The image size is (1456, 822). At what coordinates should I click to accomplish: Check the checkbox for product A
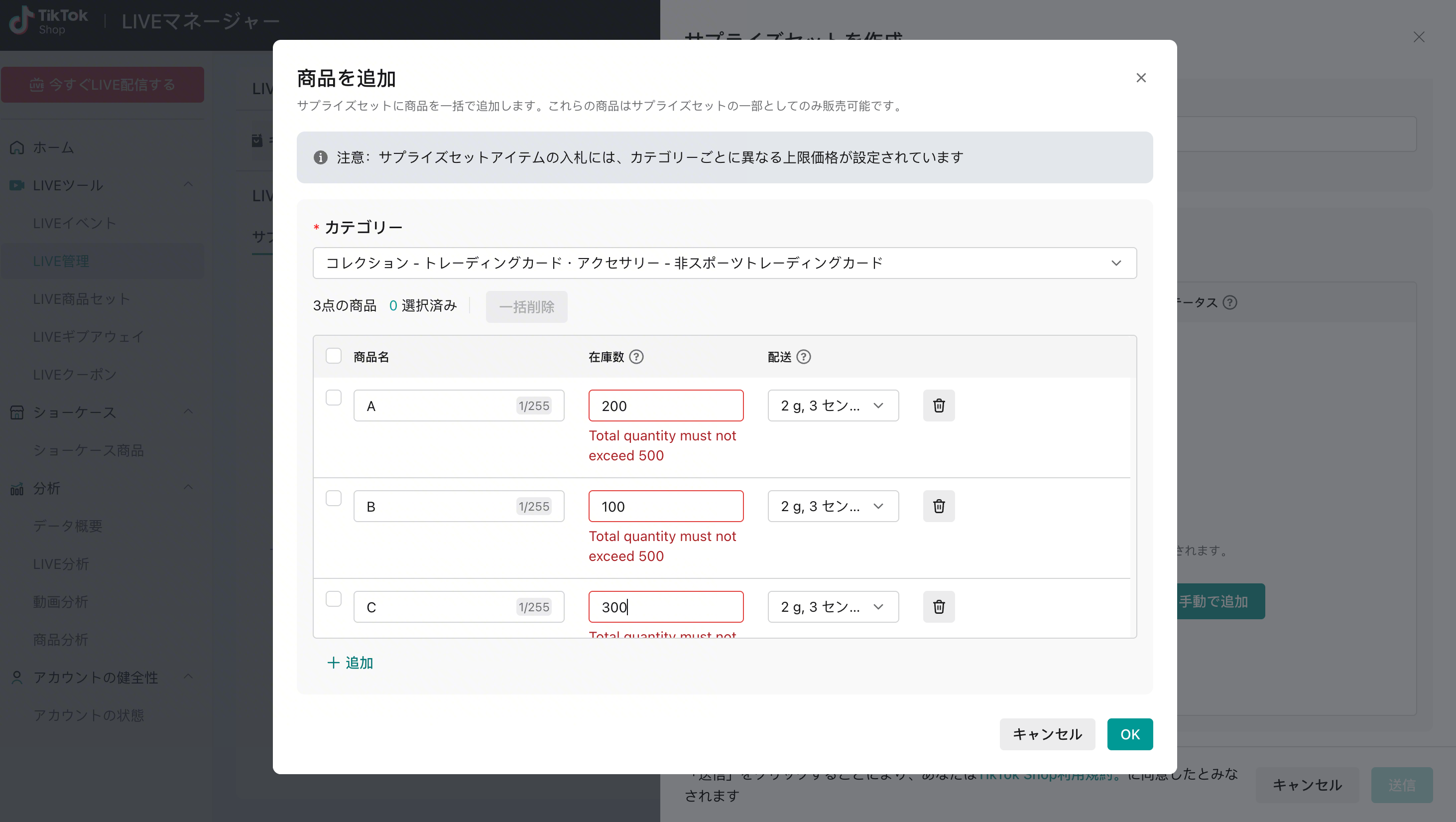pyautogui.click(x=334, y=398)
